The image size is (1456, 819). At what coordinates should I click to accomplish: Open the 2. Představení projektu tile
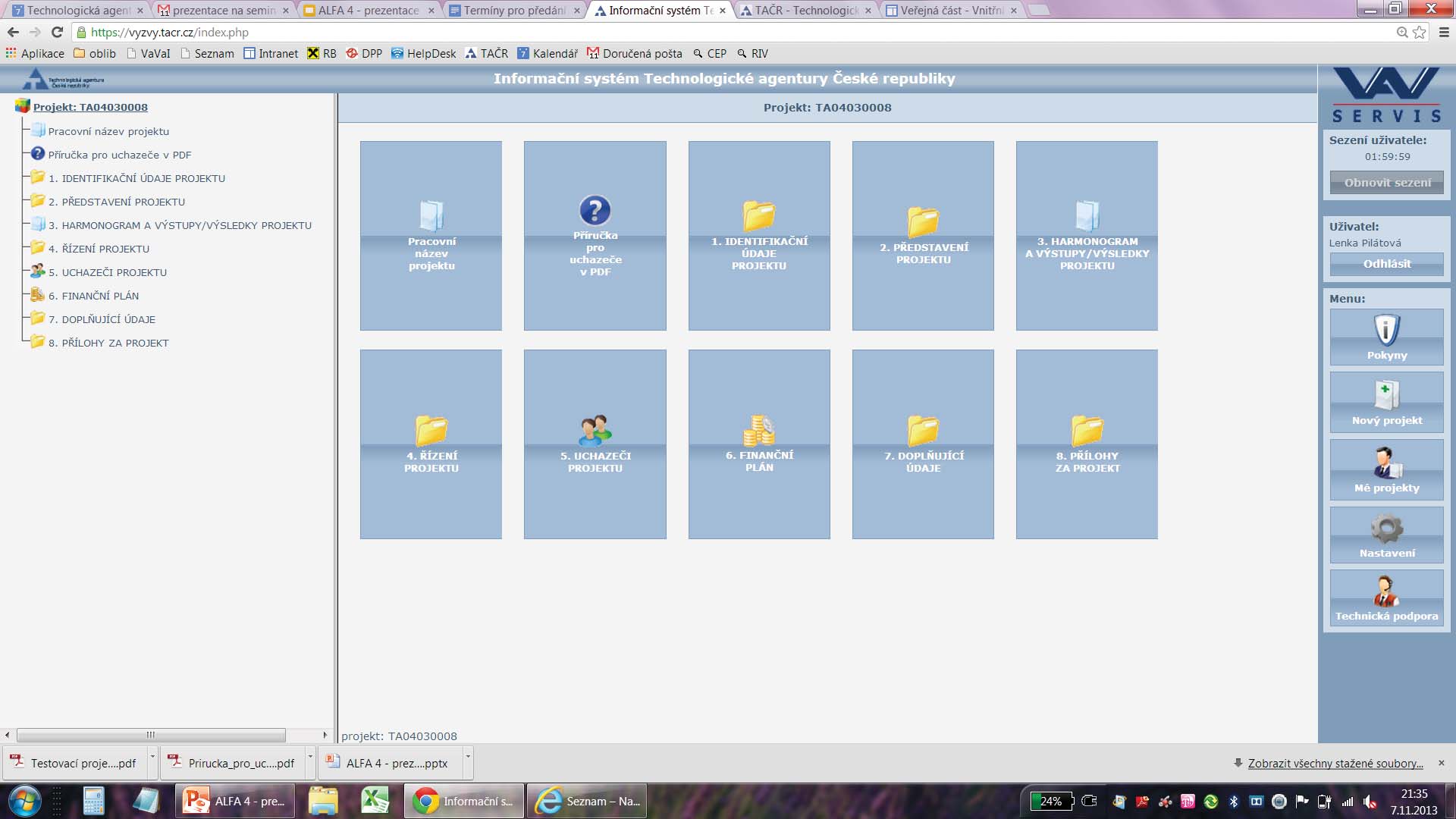point(923,236)
